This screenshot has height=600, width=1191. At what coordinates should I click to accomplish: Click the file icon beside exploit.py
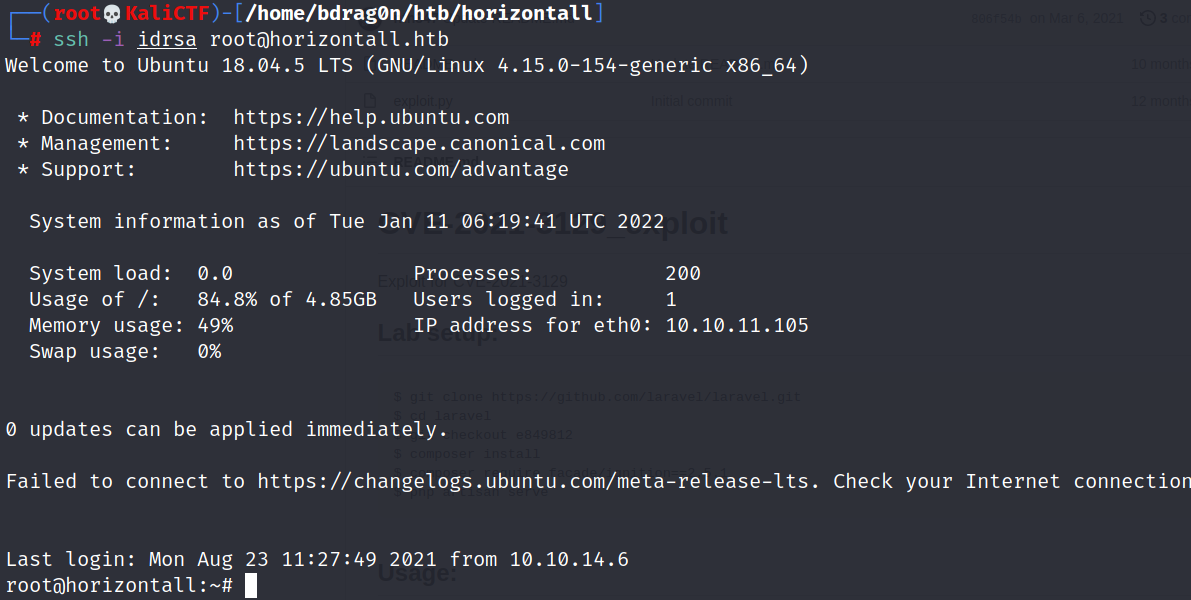coord(371,100)
